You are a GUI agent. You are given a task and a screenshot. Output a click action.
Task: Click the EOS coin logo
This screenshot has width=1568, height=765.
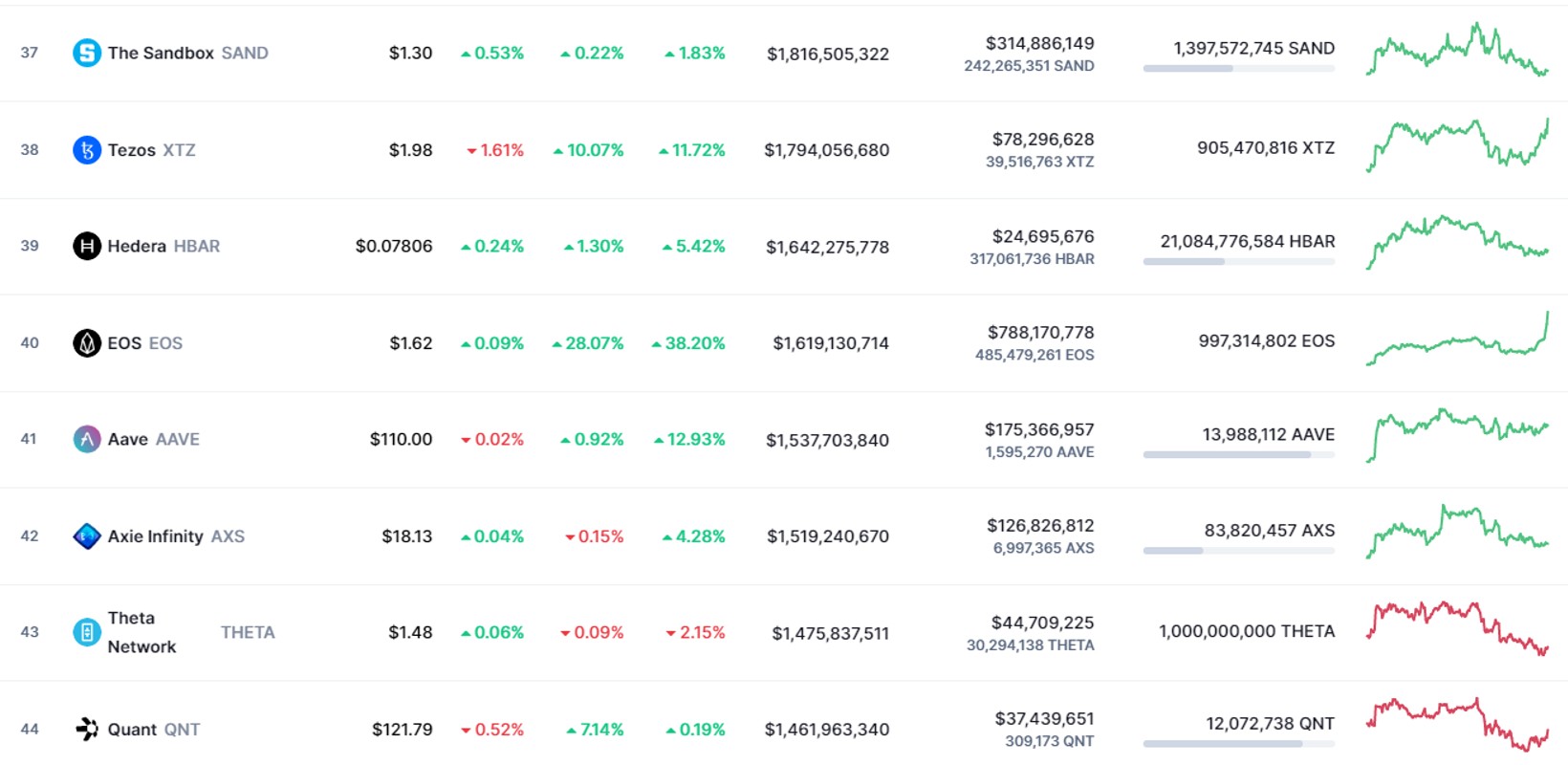click(87, 342)
